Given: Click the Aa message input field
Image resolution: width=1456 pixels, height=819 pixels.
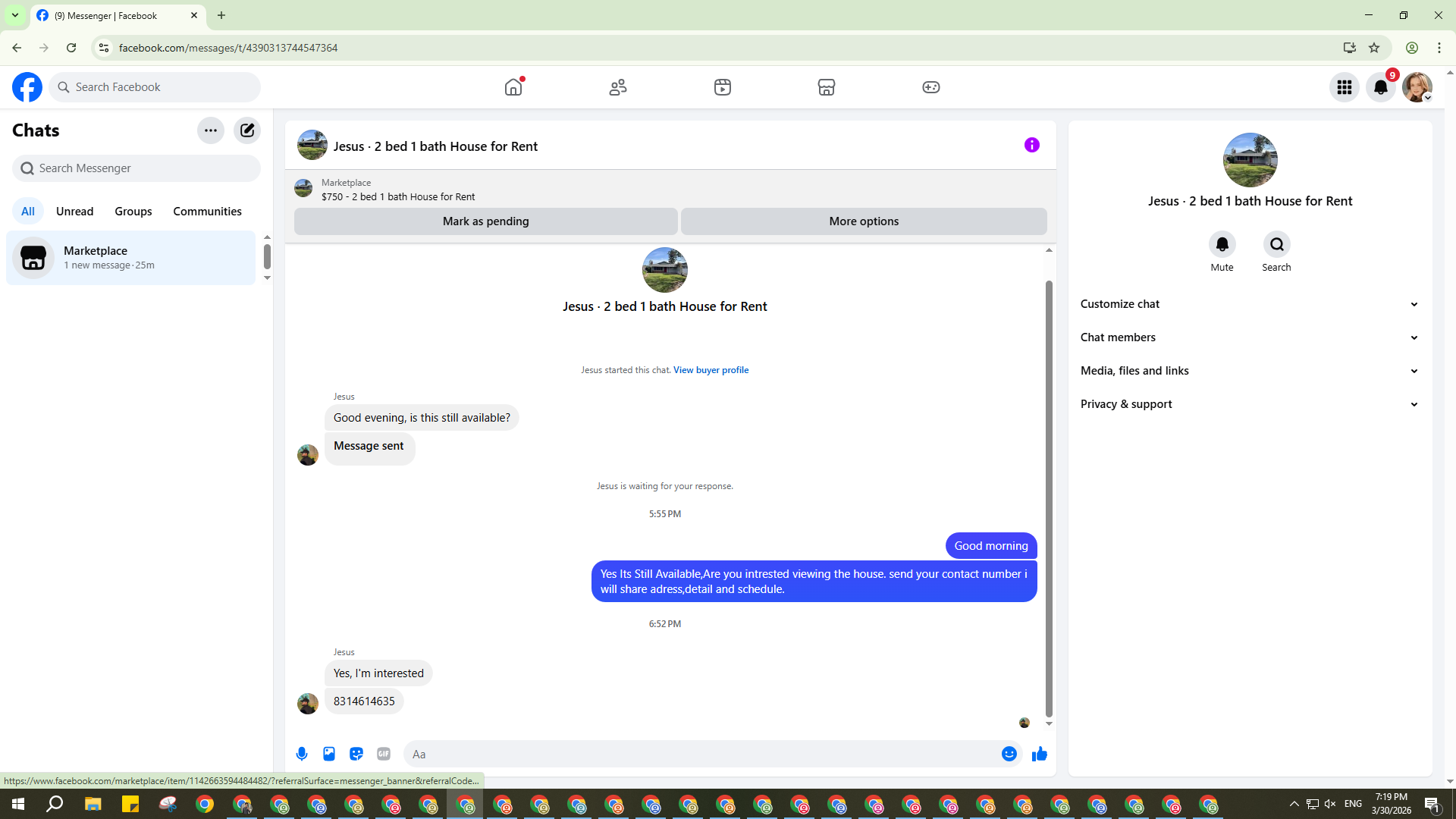Looking at the screenshot, I should pos(701,754).
